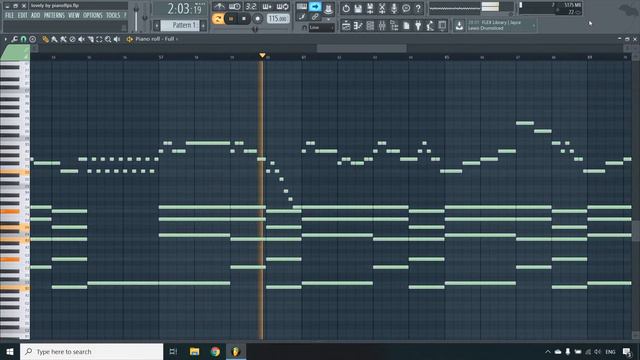The width and height of the screenshot is (640, 360).
Task: Toggle the highlighted auto-scroll arrow button
Action: (x=315, y=7)
